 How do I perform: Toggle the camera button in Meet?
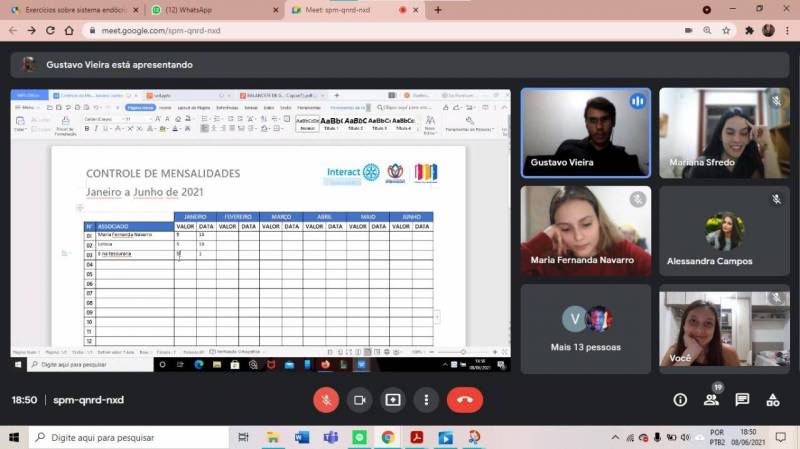(360, 400)
